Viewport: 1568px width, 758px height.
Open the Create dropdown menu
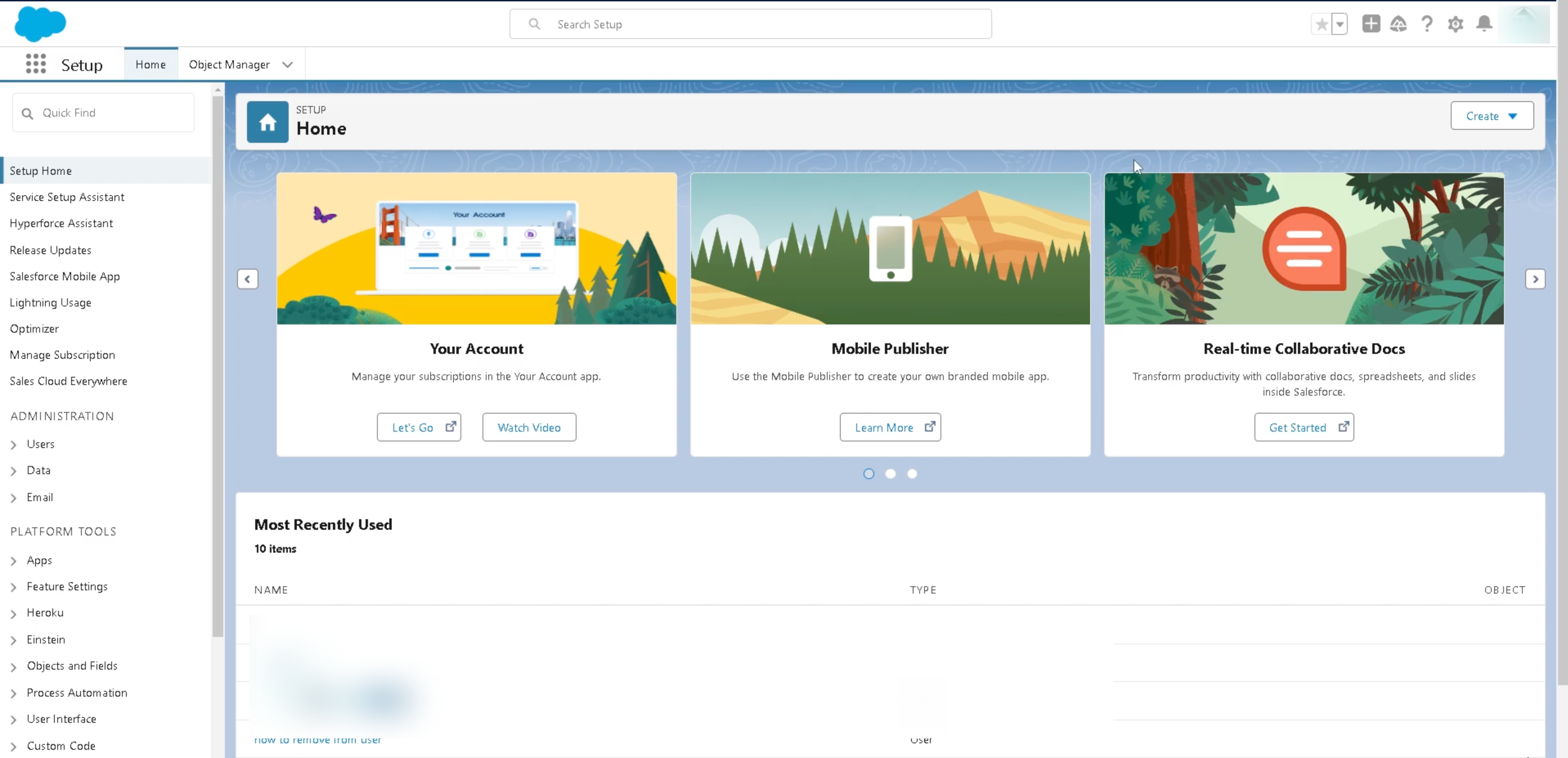coord(1491,116)
